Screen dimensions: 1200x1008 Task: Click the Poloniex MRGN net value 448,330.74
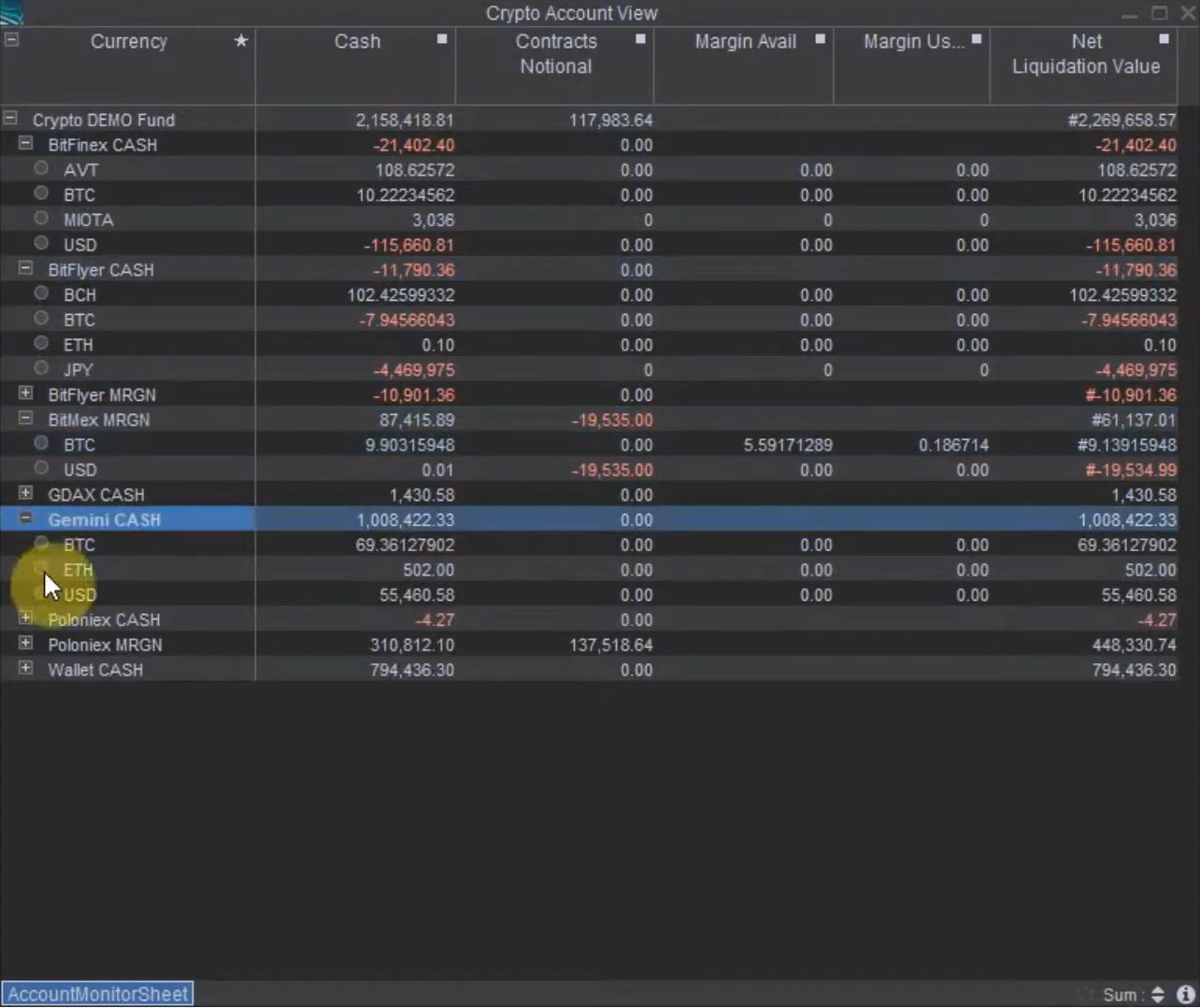(1135, 645)
